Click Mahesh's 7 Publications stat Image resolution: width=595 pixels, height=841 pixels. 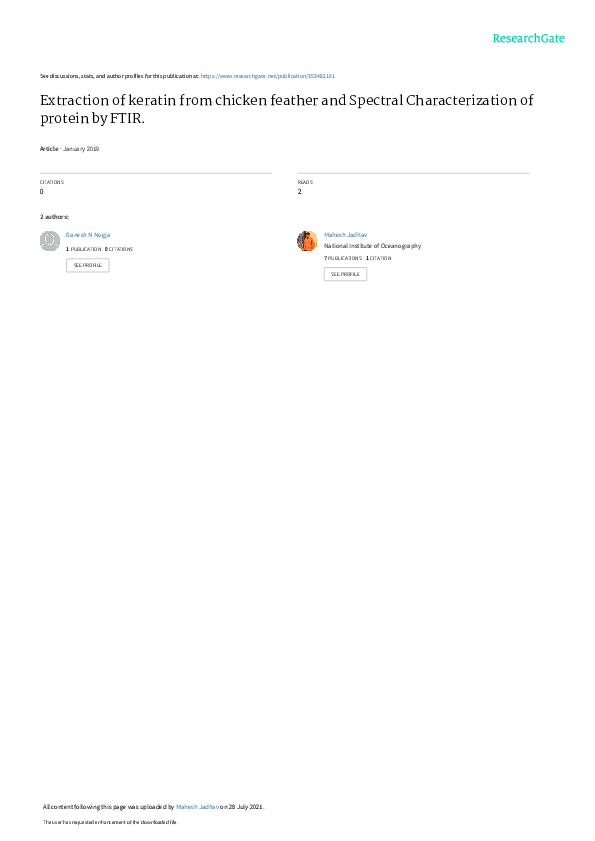pos(343,258)
